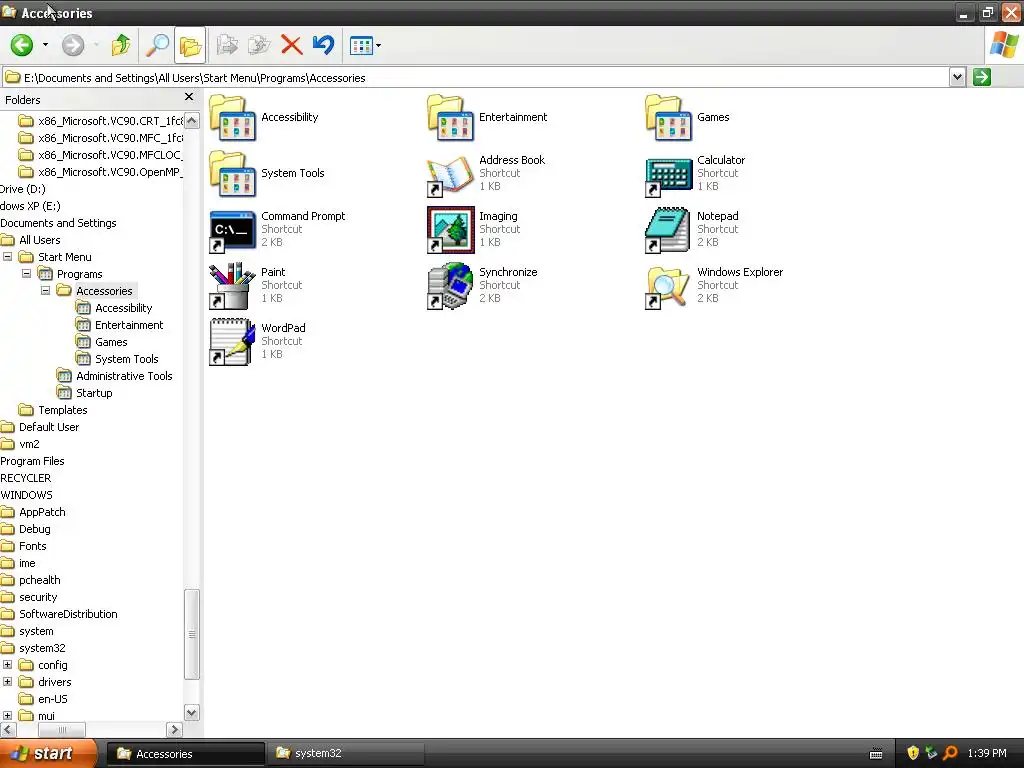Click the keyboard icon in taskbar

point(876,754)
